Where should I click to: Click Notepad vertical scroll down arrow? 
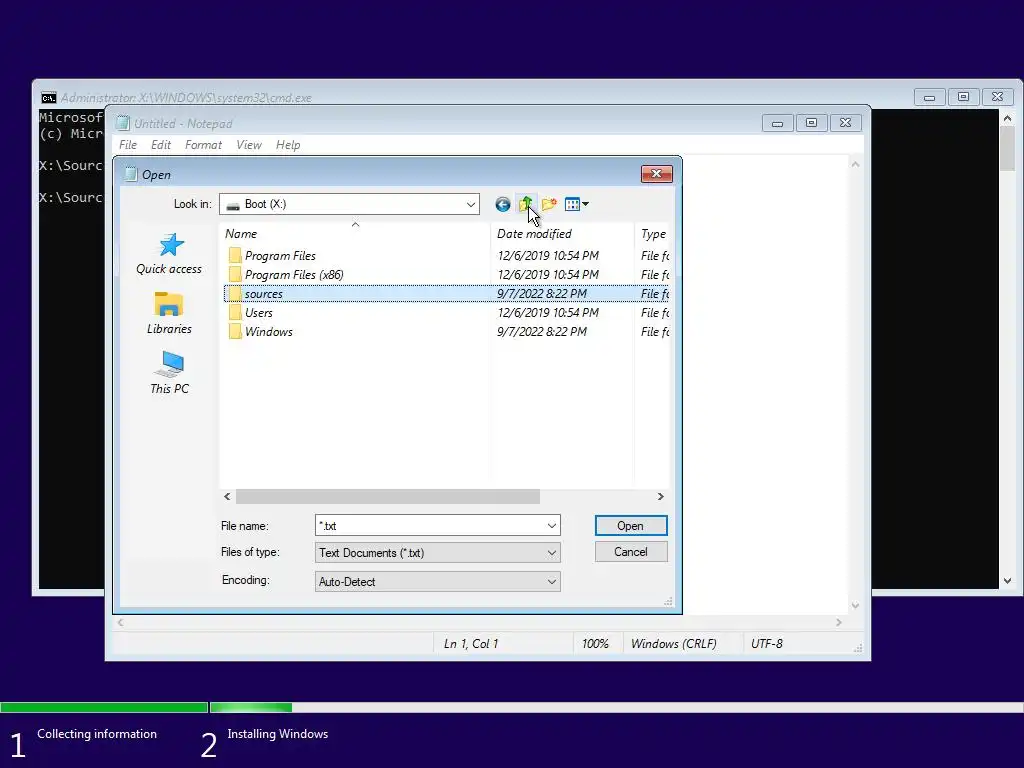[x=856, y=606]
